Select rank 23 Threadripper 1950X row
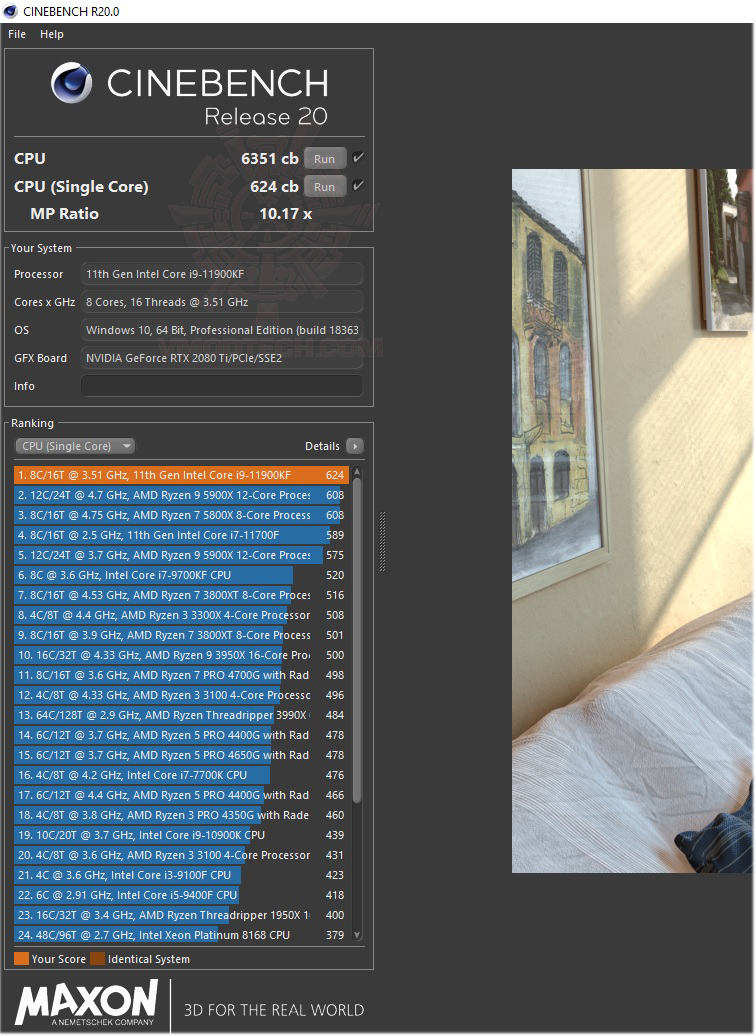The image size is (756, 1036). click(181, 915)
